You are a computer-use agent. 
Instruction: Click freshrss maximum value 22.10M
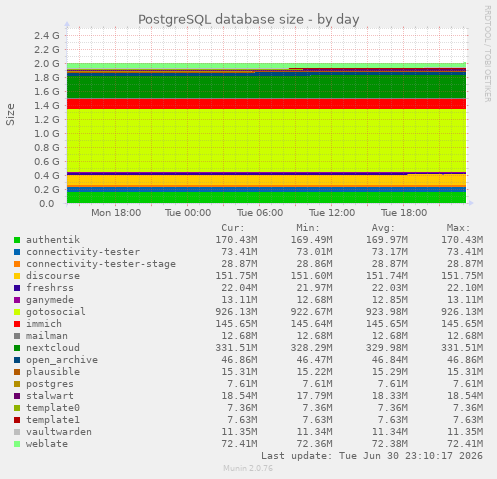pos(465,288)
